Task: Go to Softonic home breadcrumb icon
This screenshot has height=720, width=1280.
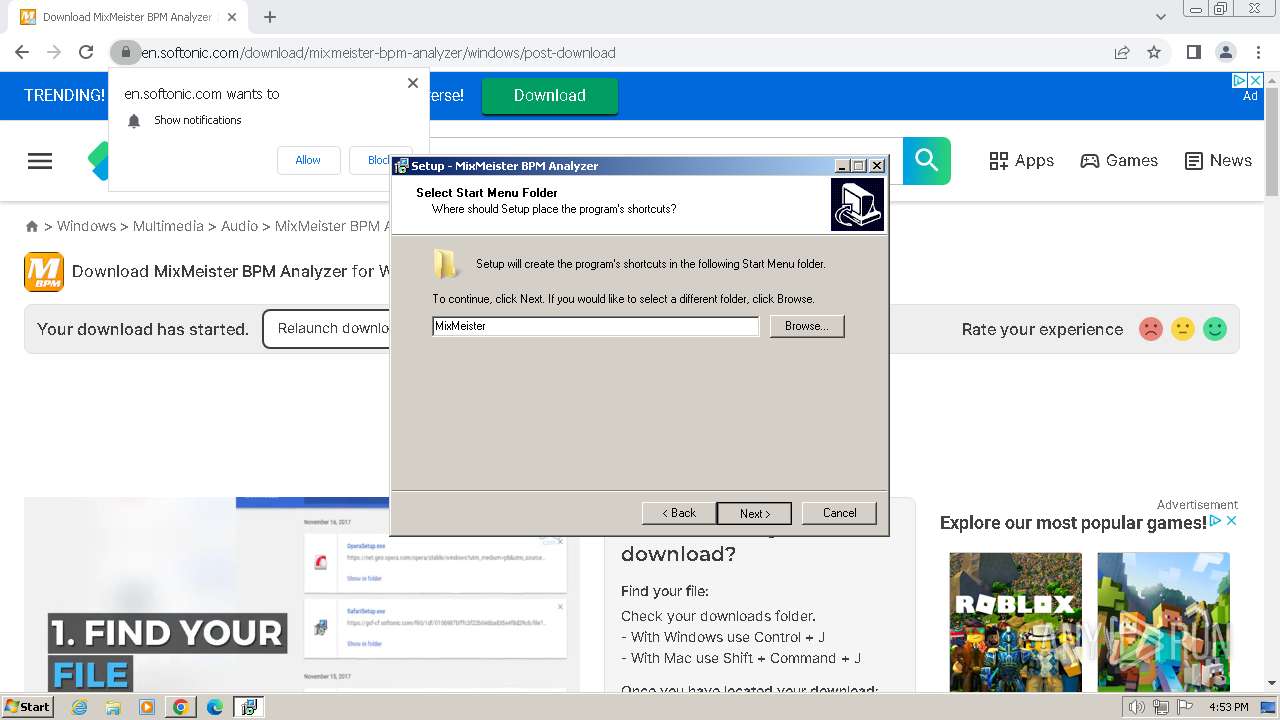Action: pyautogui.click(x=32, y=227)
